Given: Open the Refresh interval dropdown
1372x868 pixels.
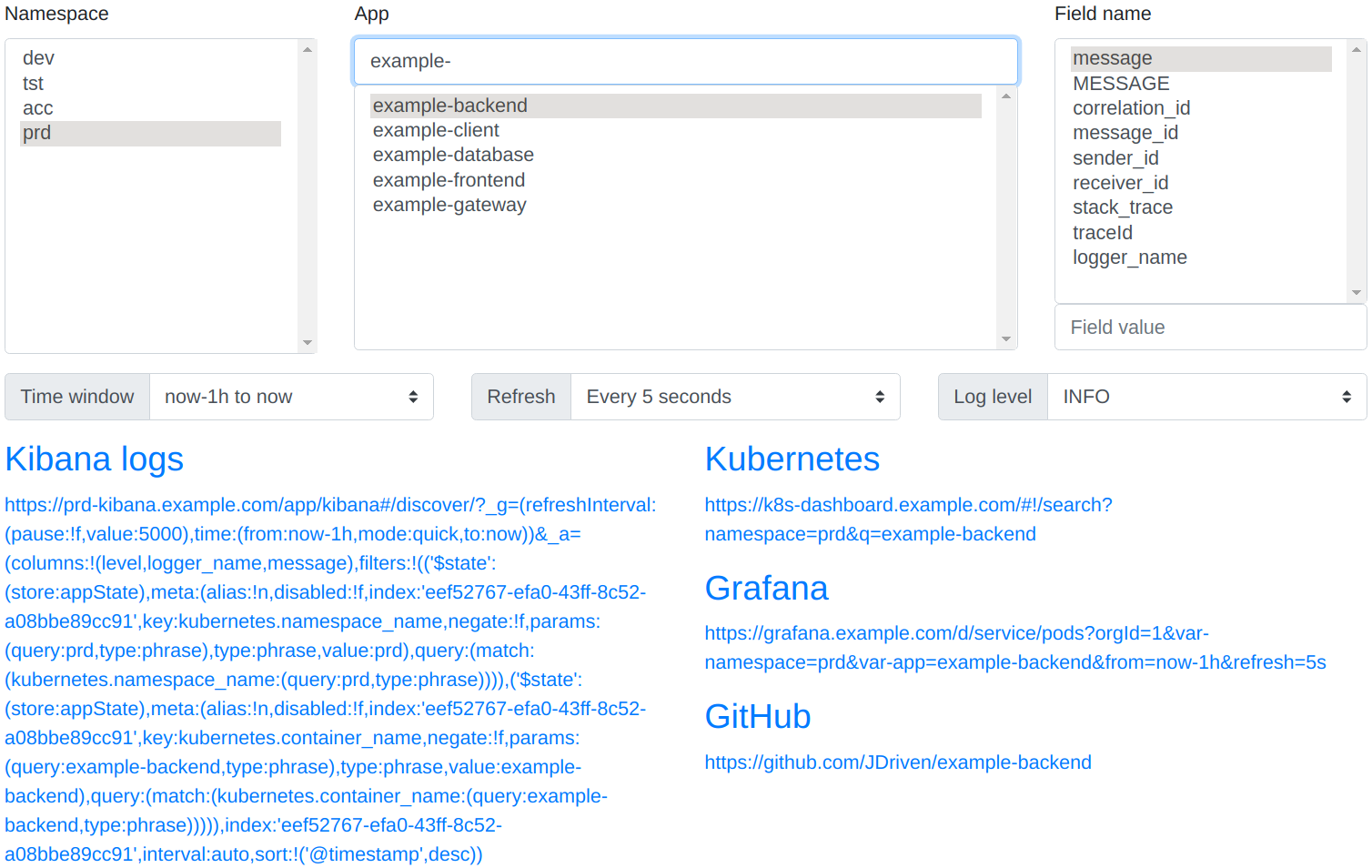Looking at the screenshot, I should 735,397.
